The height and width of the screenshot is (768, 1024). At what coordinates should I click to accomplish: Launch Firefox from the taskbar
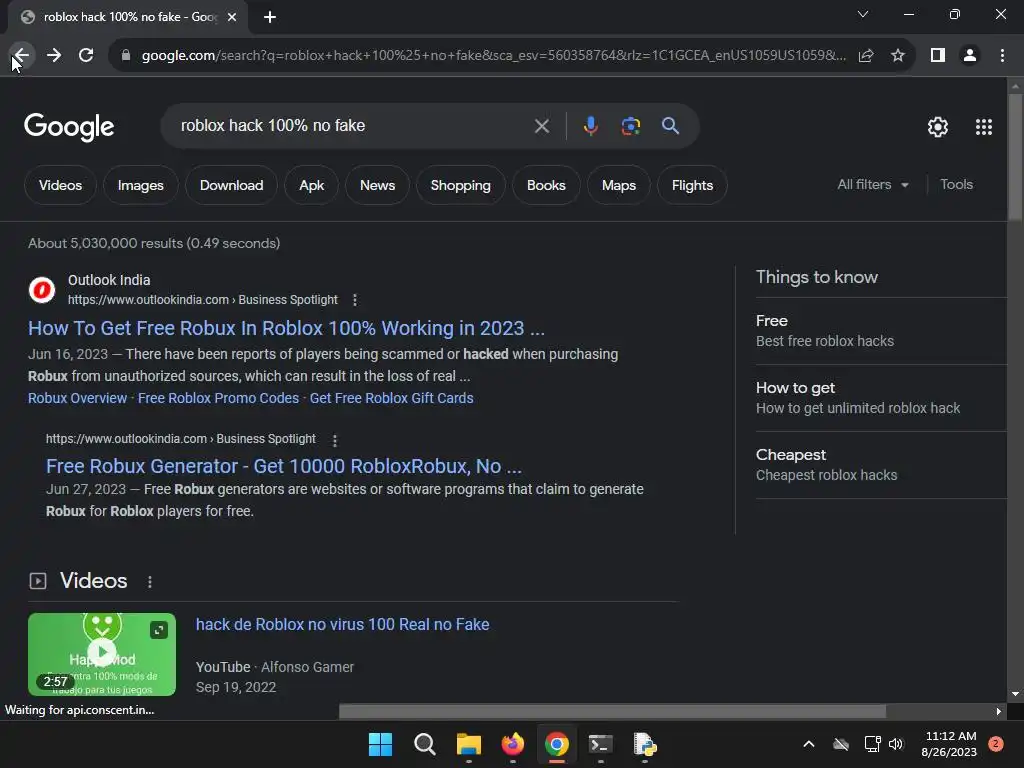coord(513,744)
